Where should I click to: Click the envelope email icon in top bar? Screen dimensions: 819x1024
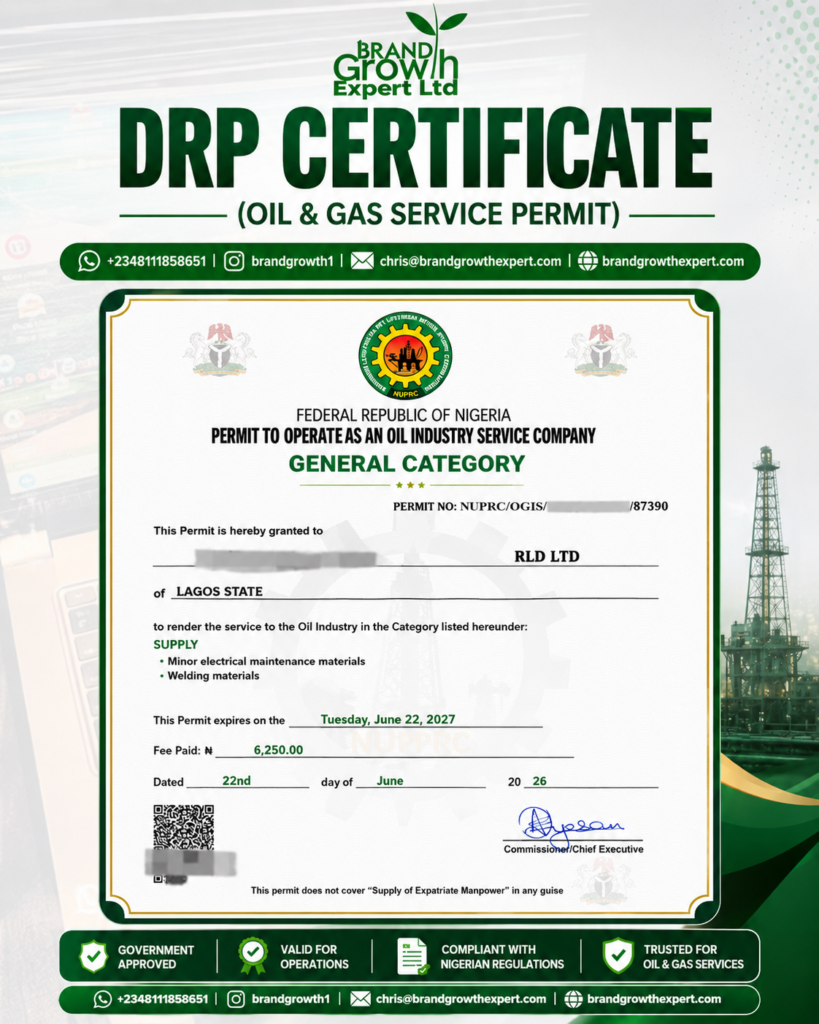pyautogui.click(x=362, y=261)
